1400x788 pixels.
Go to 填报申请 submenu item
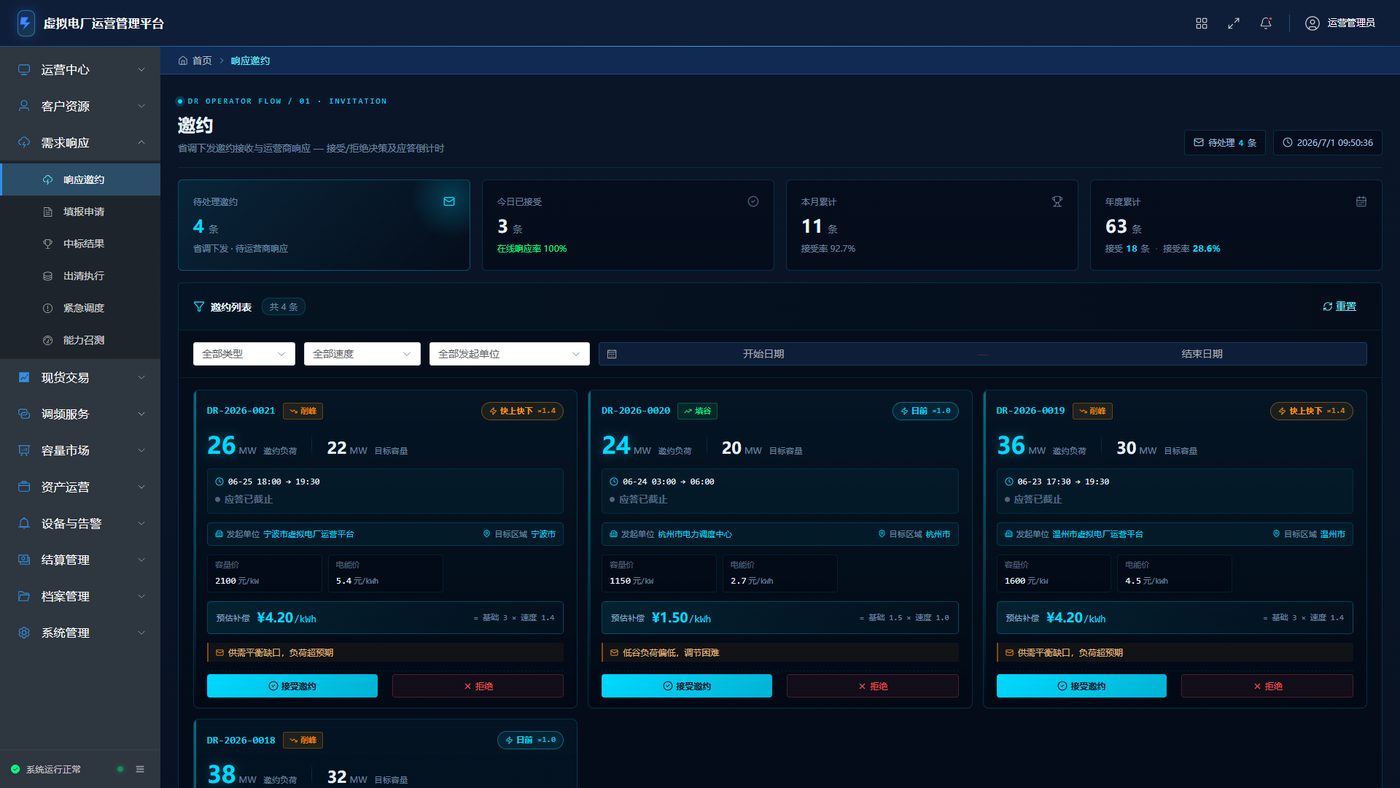80,212
